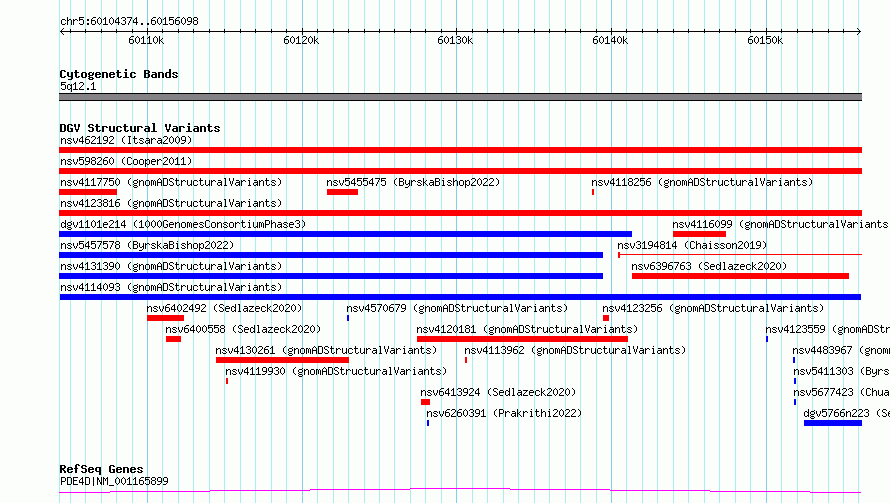Click the nsv5457578 (ByrskaBishop2022) label
Image resolution: width=890 pixels, height=503 pixels.
click(147, 245)
